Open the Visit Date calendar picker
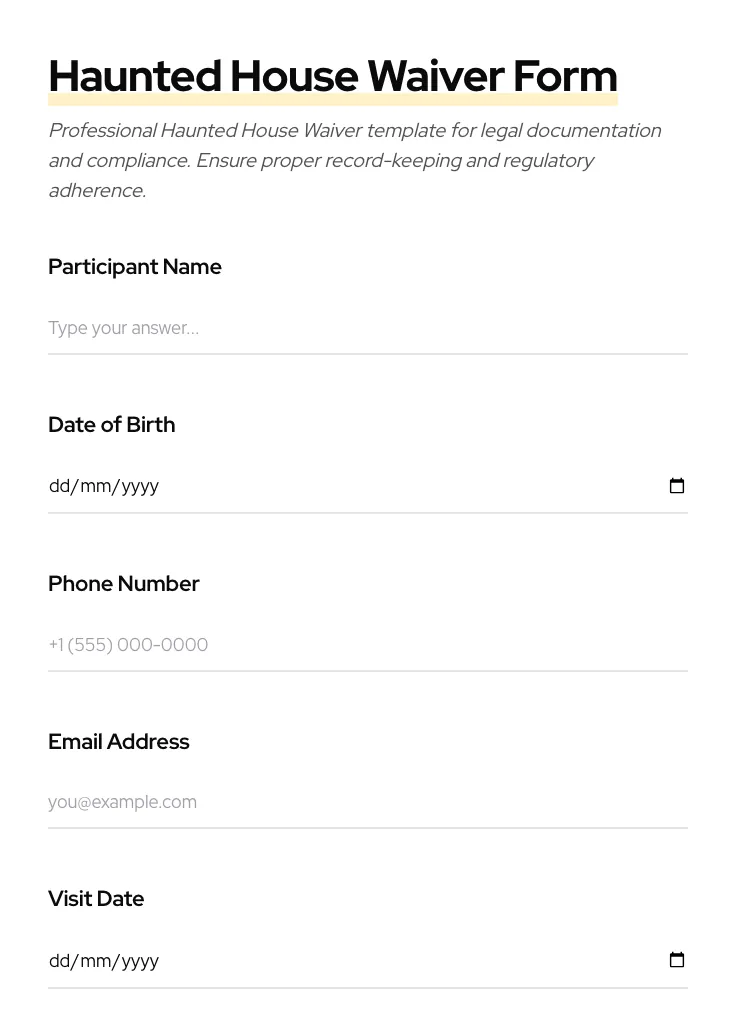Image resolution: width=736 pixels, height=1024 pixels. coord(677,960)
